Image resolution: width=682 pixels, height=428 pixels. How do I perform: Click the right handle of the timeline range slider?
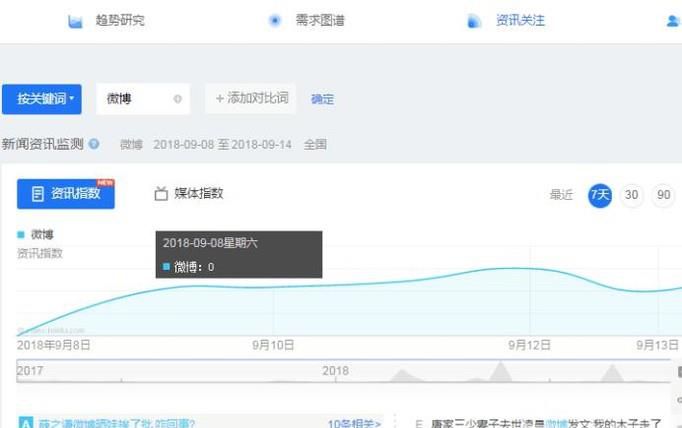[x=679, y=371]
